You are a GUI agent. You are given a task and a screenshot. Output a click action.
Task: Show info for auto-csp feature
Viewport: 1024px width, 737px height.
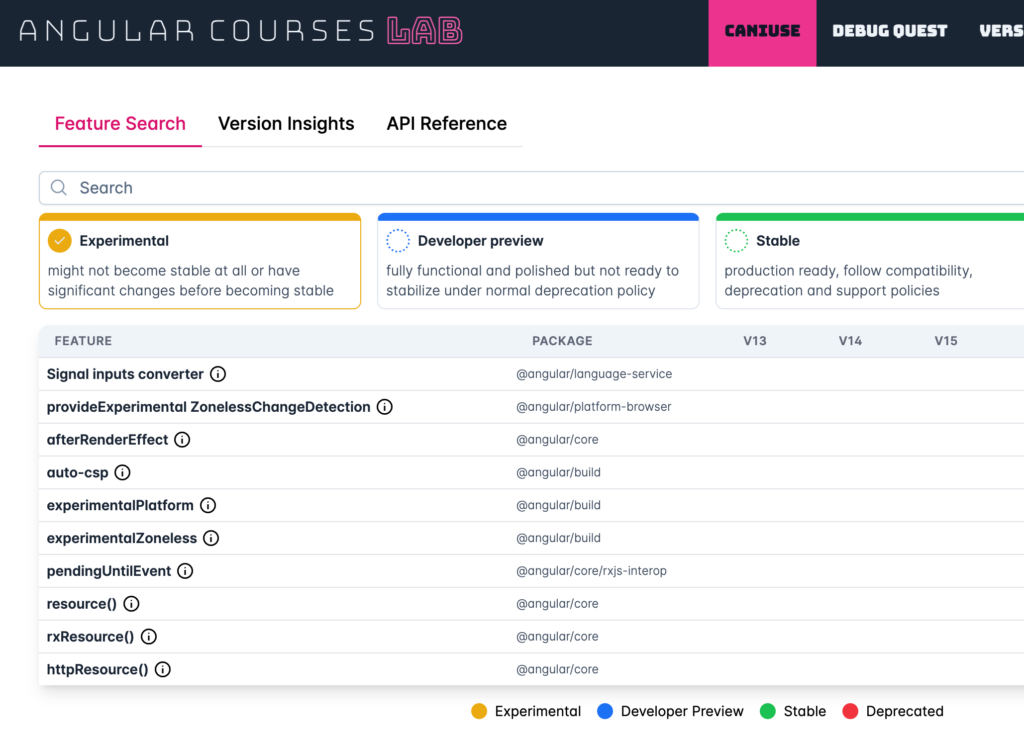coord(122,473)
